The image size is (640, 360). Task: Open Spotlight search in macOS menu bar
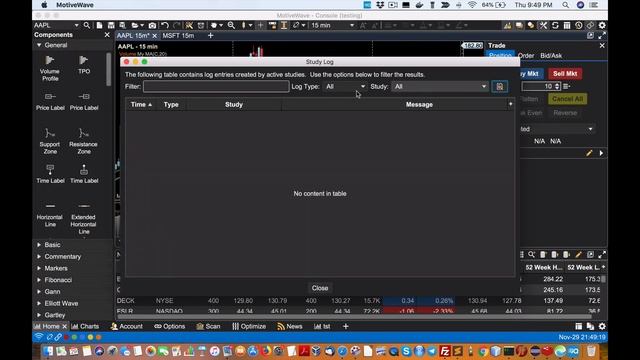pos(566,5)
